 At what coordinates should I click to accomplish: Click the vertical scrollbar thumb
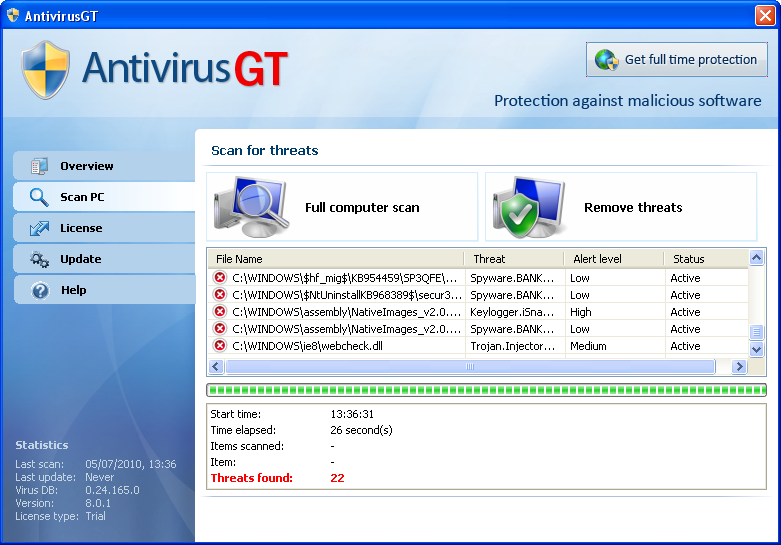(757, 332)
